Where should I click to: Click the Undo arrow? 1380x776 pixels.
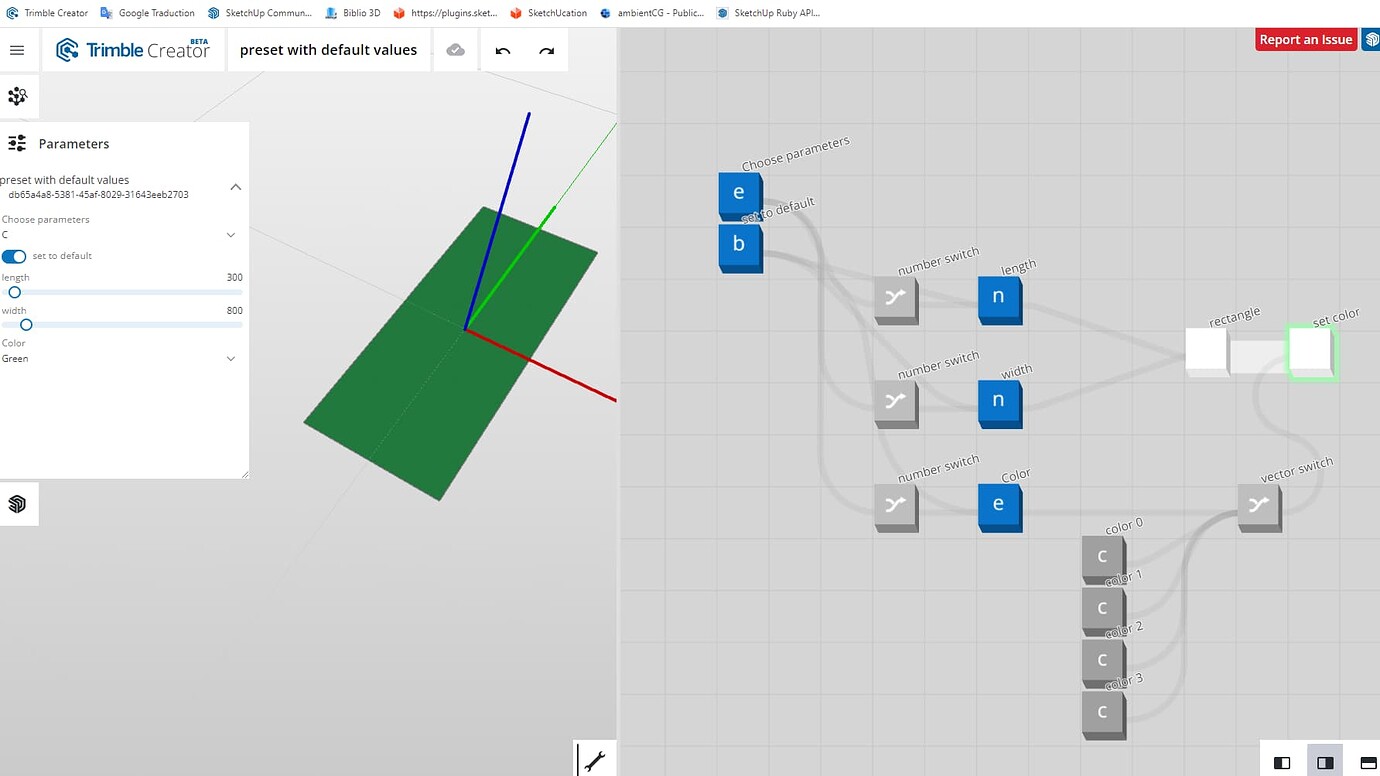coord(503,50)
